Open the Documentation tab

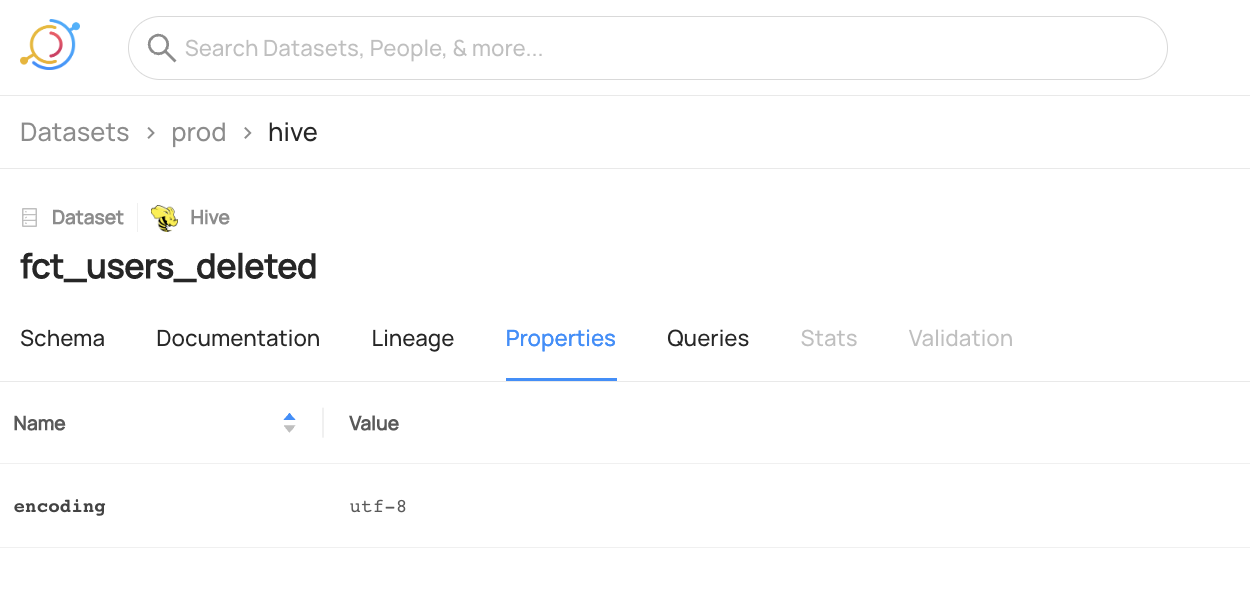[237, 338]
